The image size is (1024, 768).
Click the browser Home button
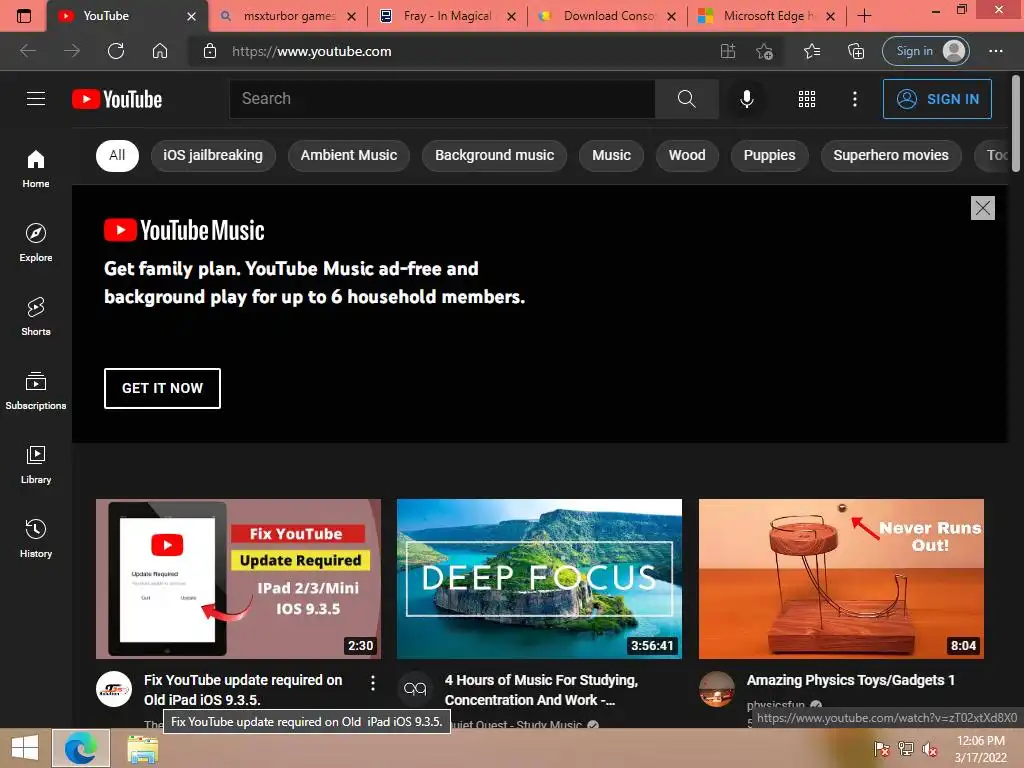[160, 51]
